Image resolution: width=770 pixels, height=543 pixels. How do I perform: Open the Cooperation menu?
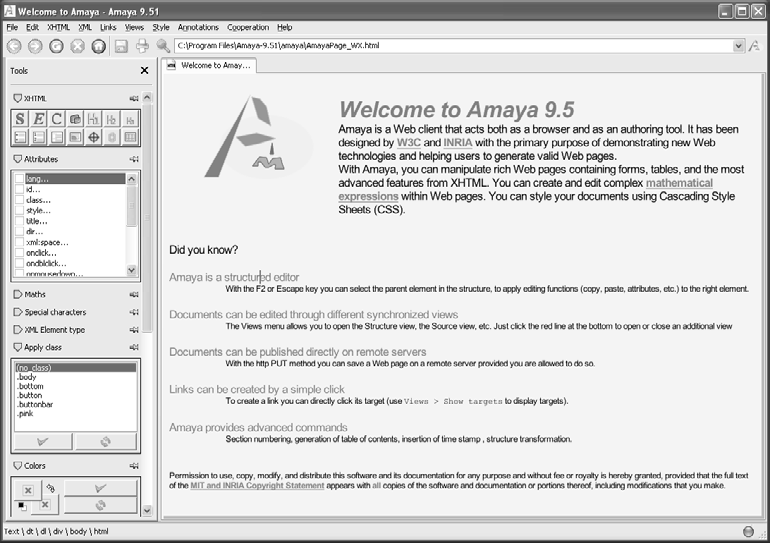point(248,27)
